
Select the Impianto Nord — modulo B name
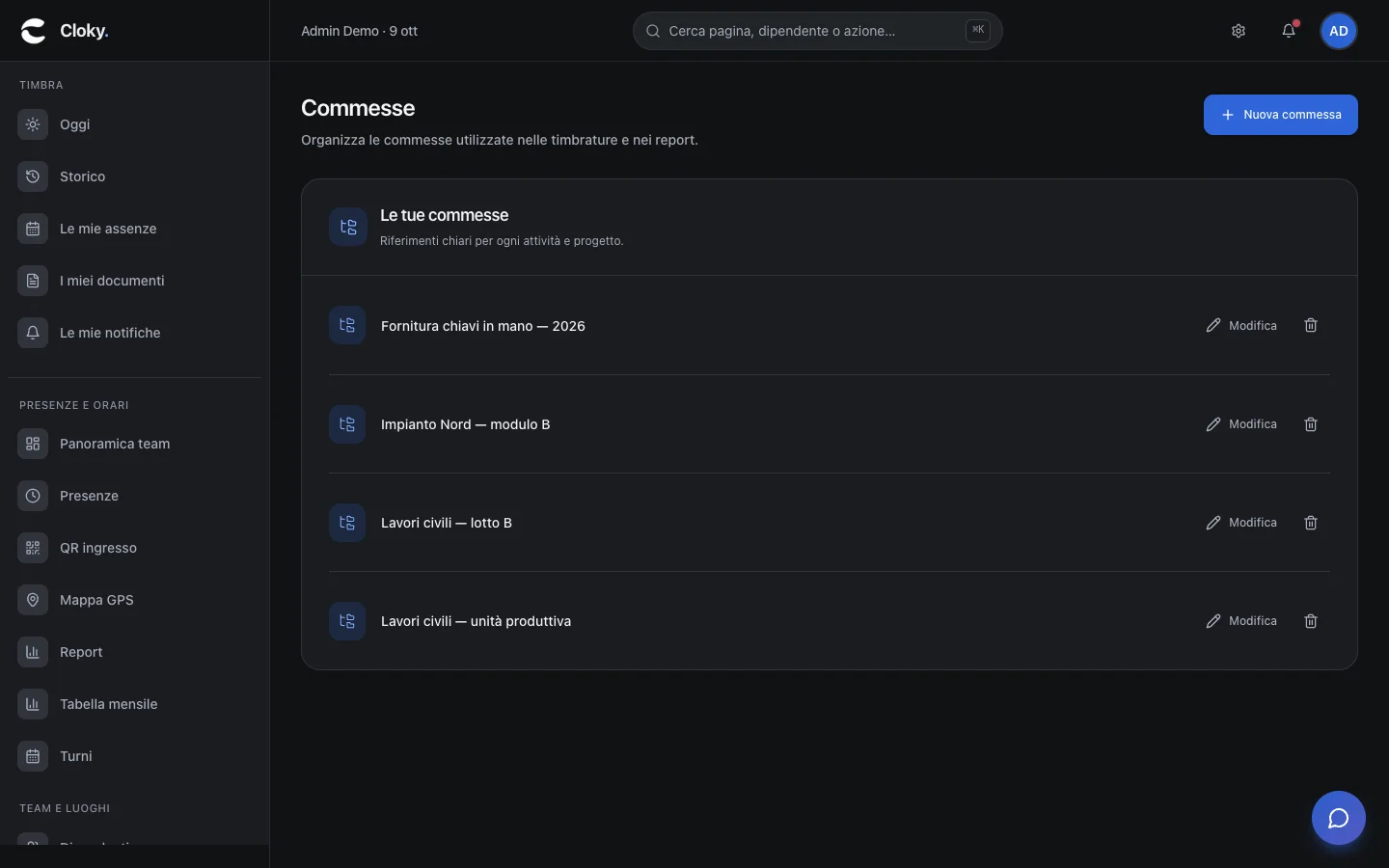465,424
